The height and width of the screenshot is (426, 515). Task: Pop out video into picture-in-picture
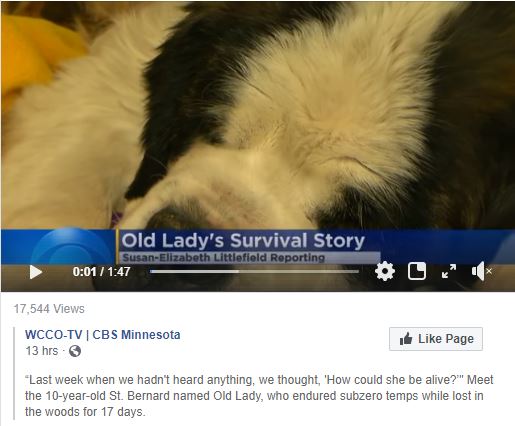coord(417,271)
